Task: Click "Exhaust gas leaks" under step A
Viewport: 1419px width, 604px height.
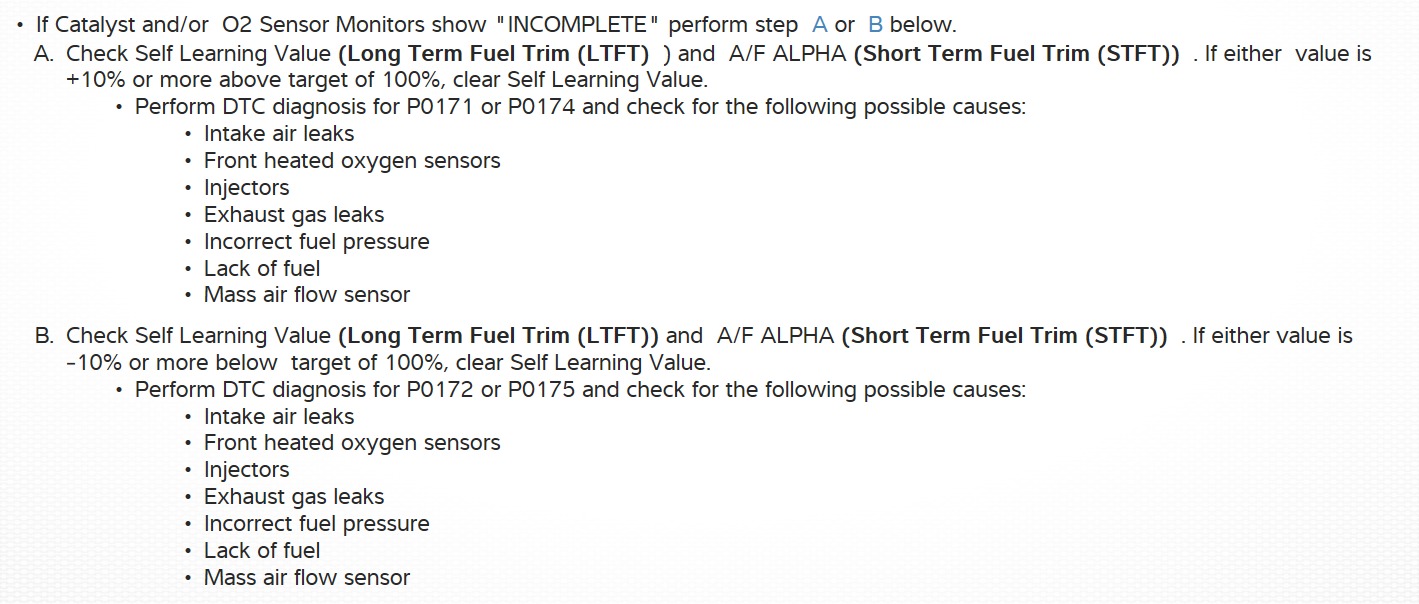Action: pos(294,215)
